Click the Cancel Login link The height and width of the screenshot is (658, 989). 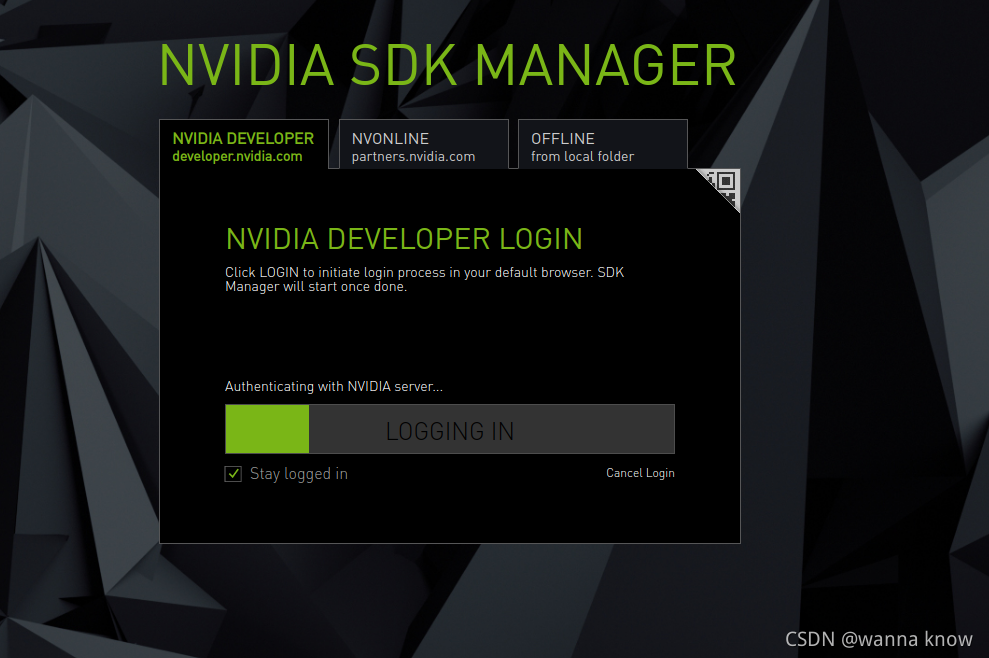(640, 473)
